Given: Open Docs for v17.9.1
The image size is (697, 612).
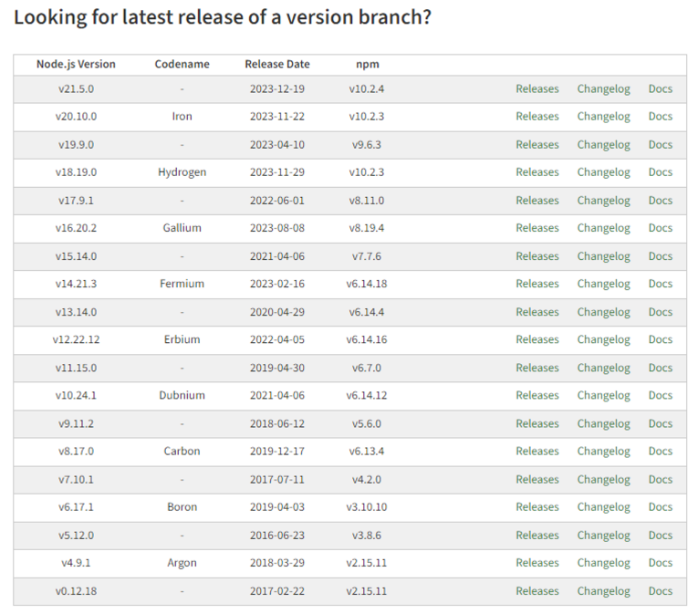Looking at the screenshot, I should 660,200.
